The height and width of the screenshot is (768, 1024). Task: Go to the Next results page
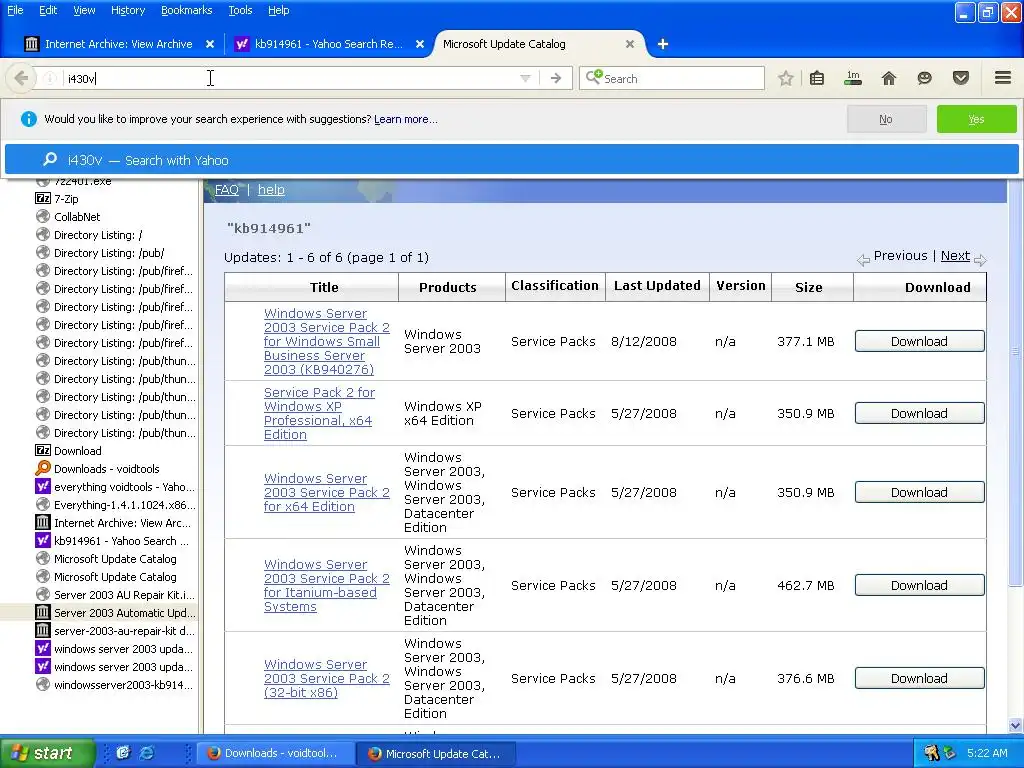coord(955,256)
